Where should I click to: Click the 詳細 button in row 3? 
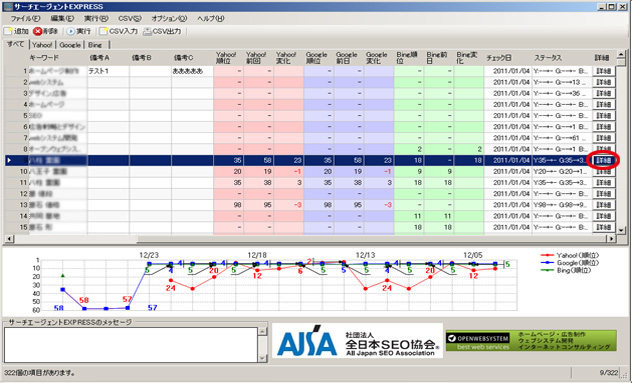603,93
